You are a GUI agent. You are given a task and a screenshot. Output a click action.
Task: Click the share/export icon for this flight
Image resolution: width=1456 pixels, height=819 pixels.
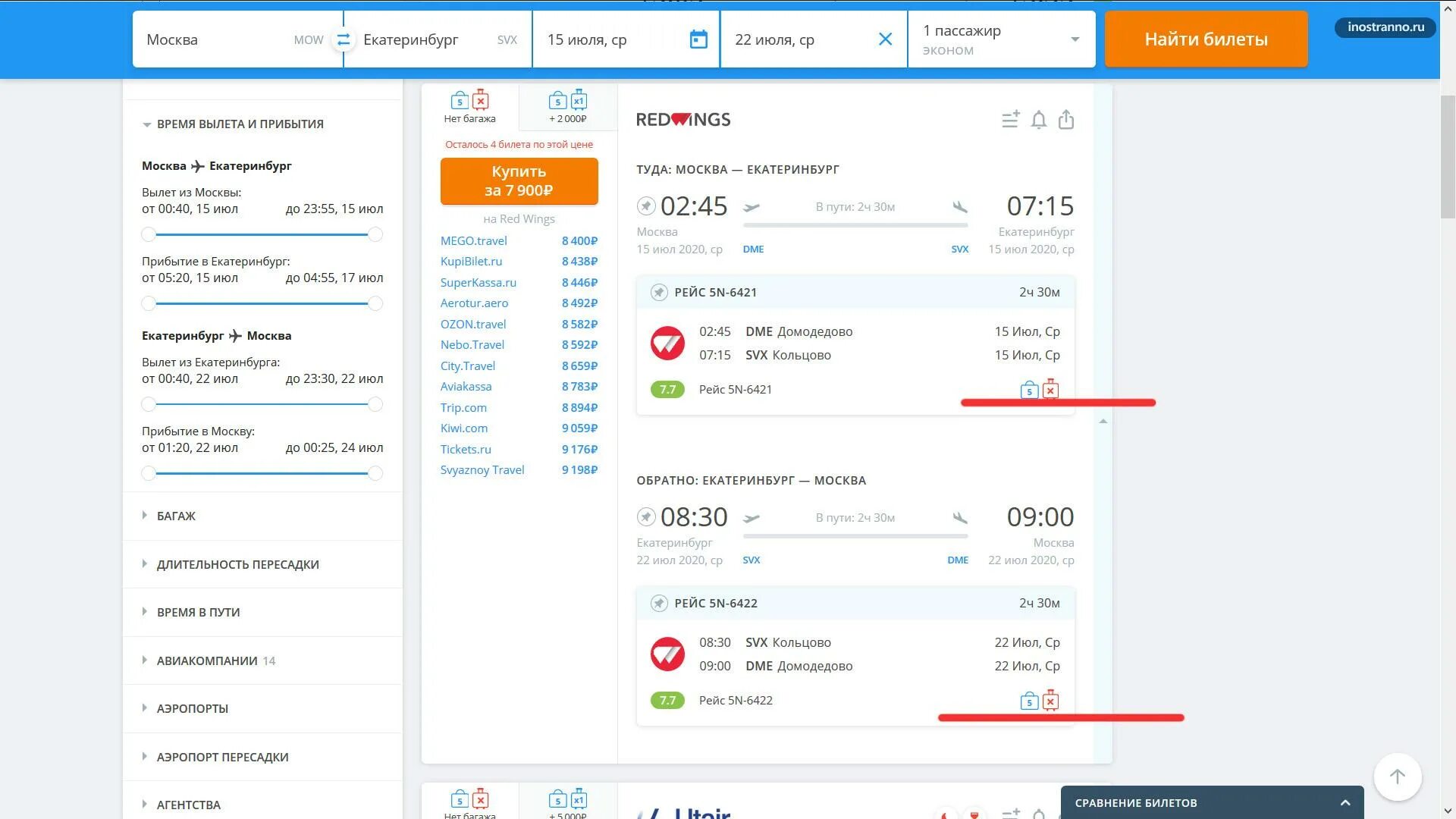tap(1066, 118)
